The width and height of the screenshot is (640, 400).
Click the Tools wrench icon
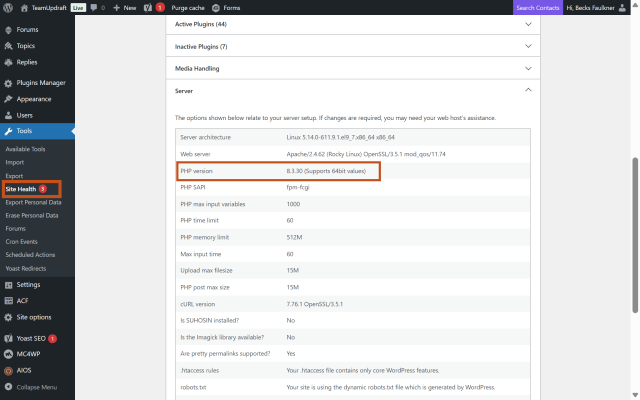tap(8, 131)
